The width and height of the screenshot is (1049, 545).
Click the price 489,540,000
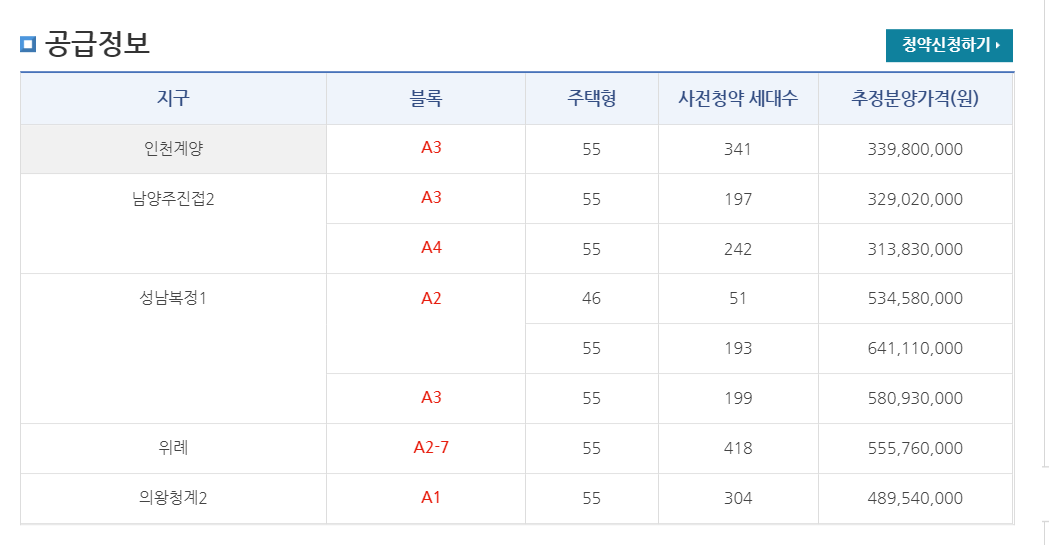coord(915,498)
